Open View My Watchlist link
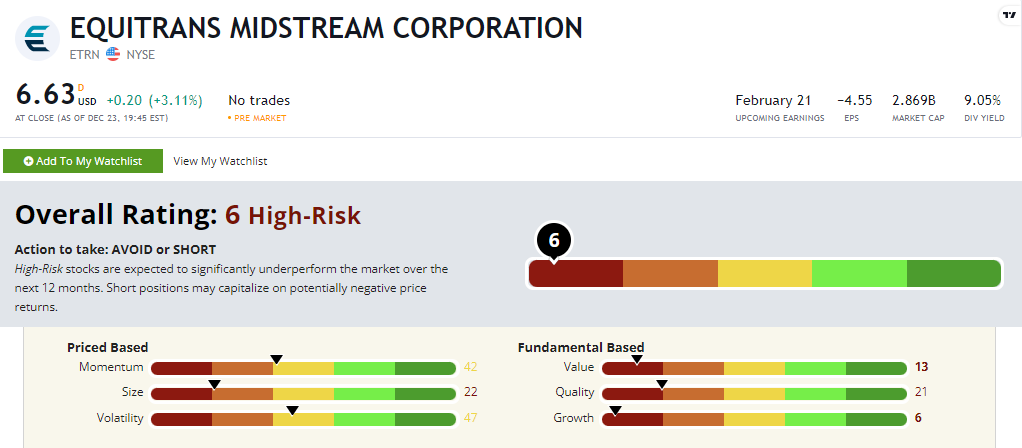 point(220,161)
